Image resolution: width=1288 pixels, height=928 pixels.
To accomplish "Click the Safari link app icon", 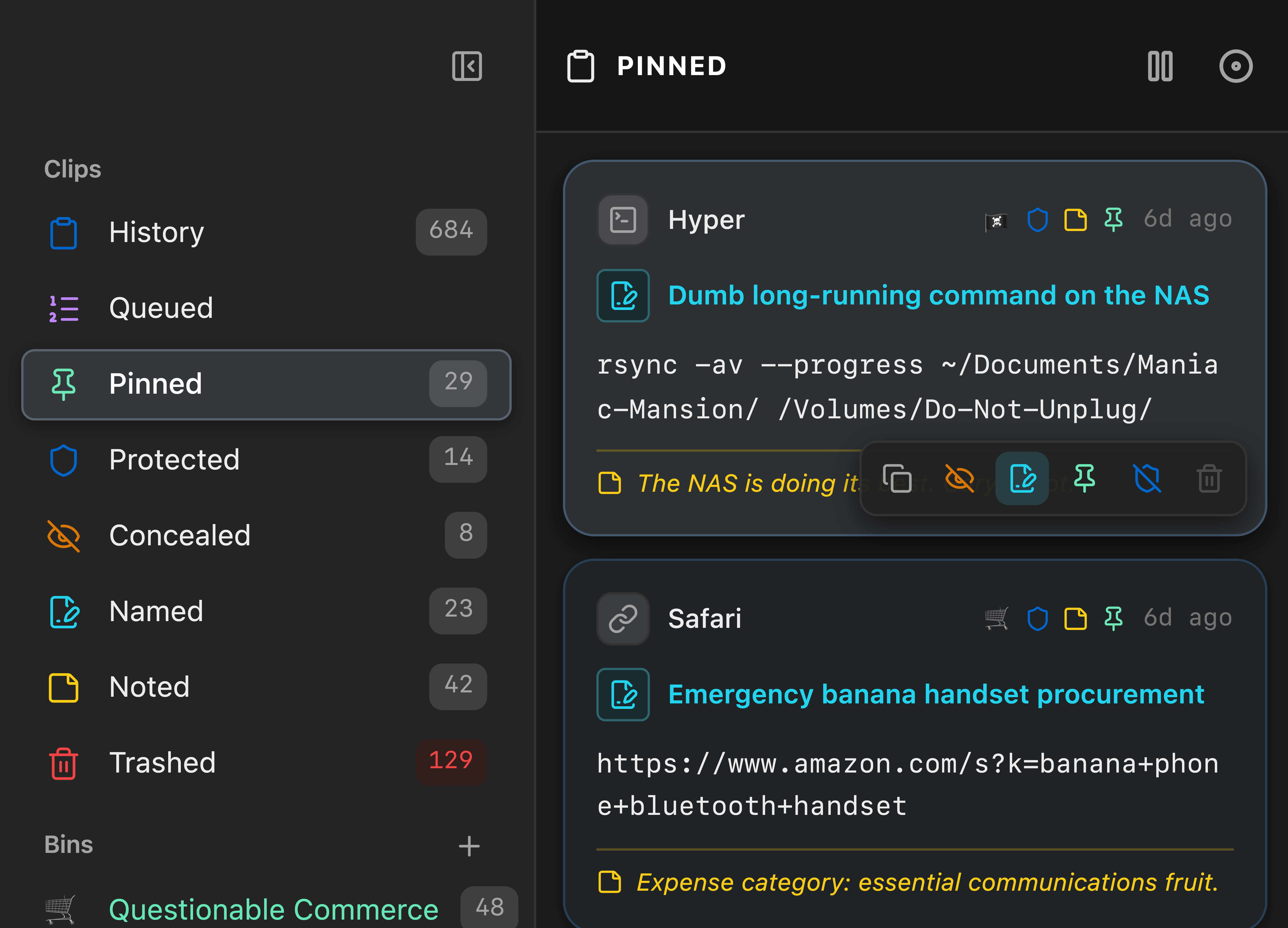I will [623, 619].
